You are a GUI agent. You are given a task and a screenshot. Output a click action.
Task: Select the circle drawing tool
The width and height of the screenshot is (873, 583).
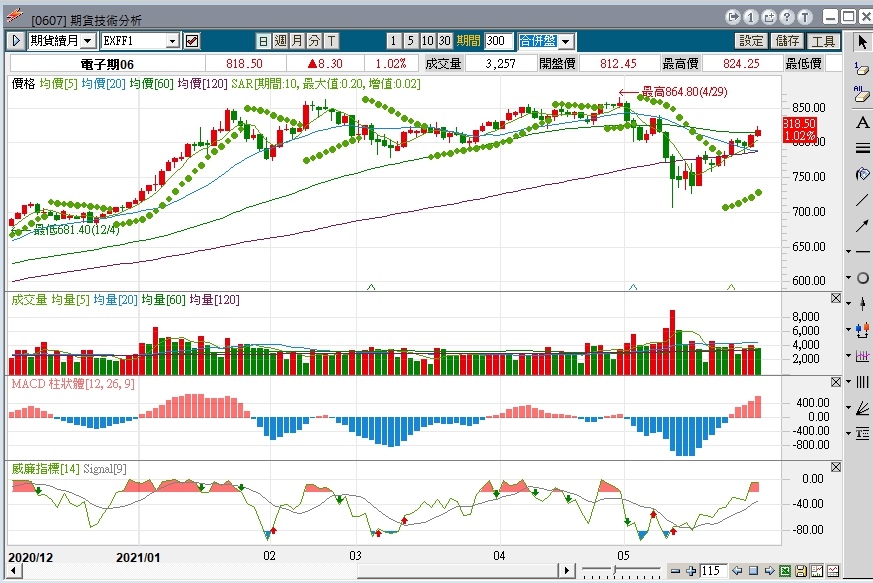tap(863, 278)
